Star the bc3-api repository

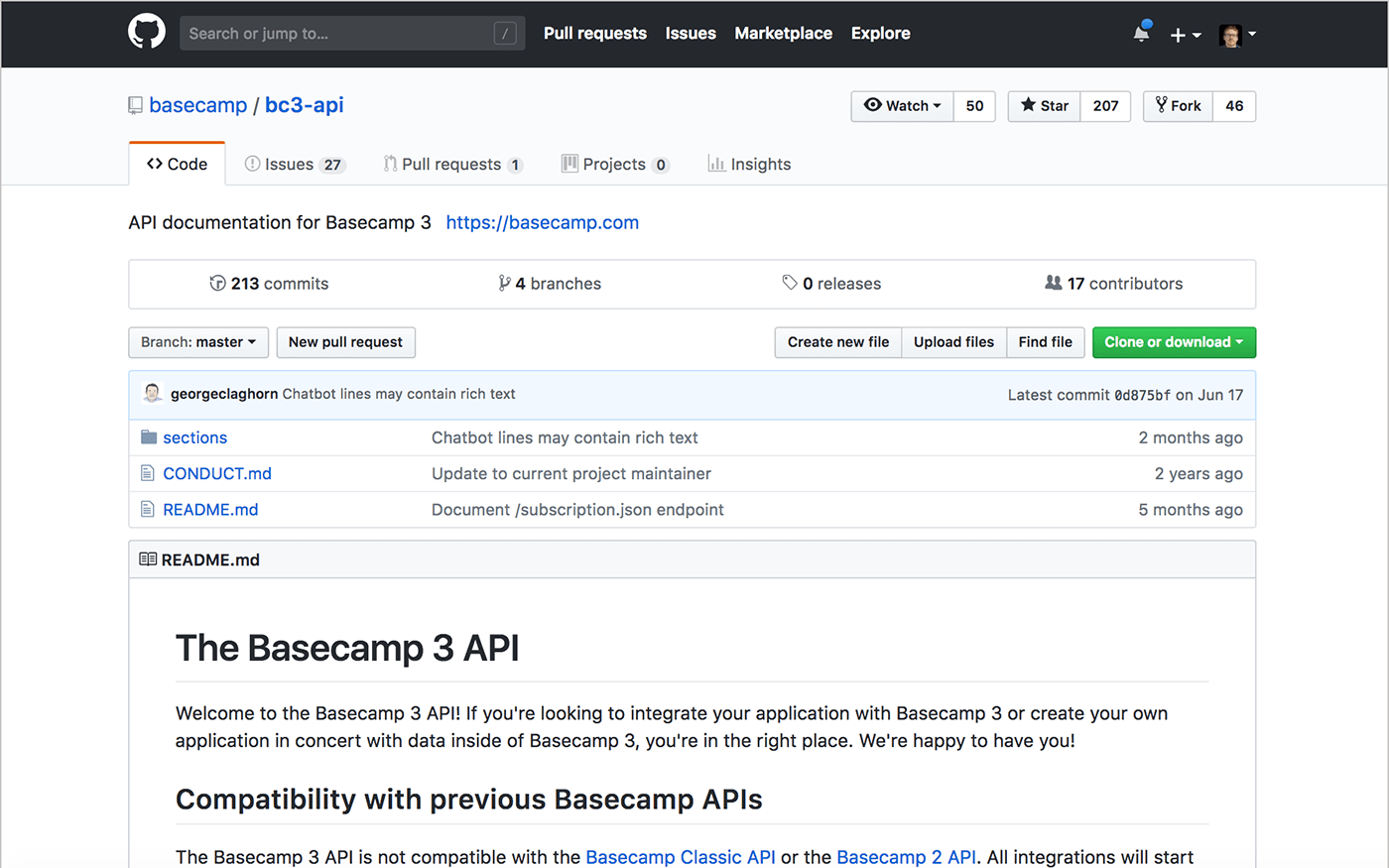(1044, 106)
